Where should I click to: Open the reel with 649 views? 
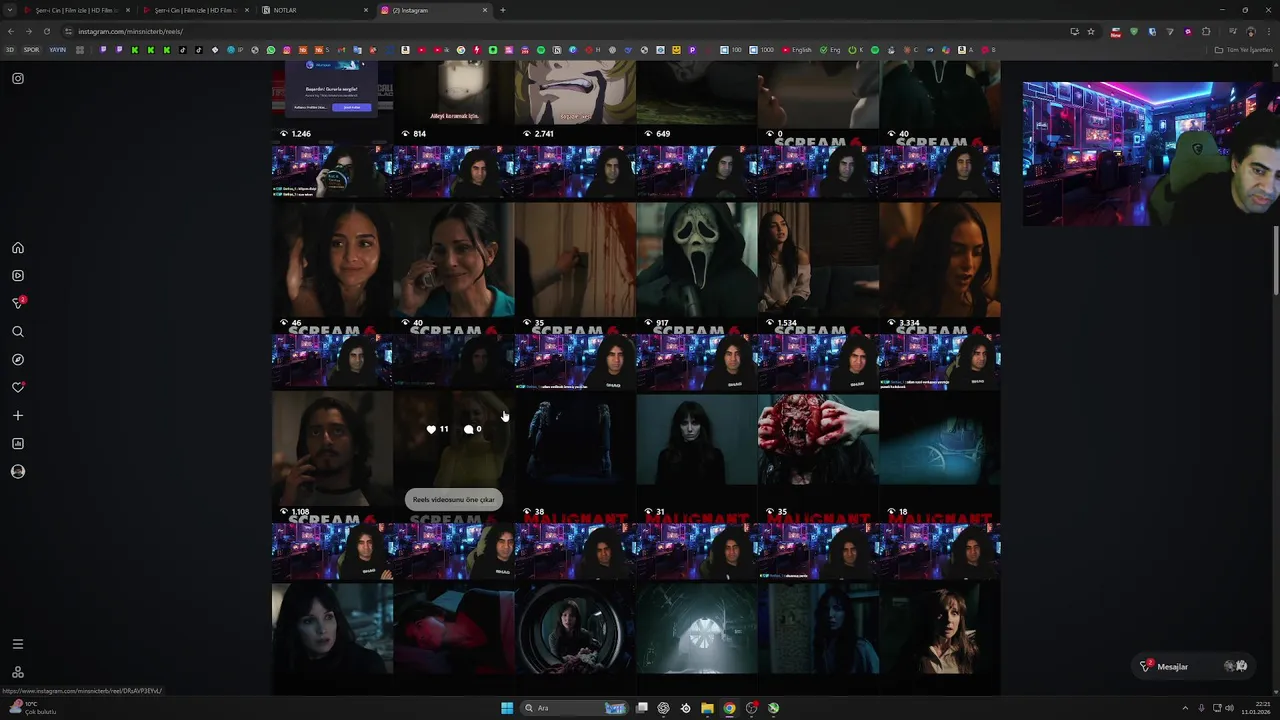click(x=696, y=100)
